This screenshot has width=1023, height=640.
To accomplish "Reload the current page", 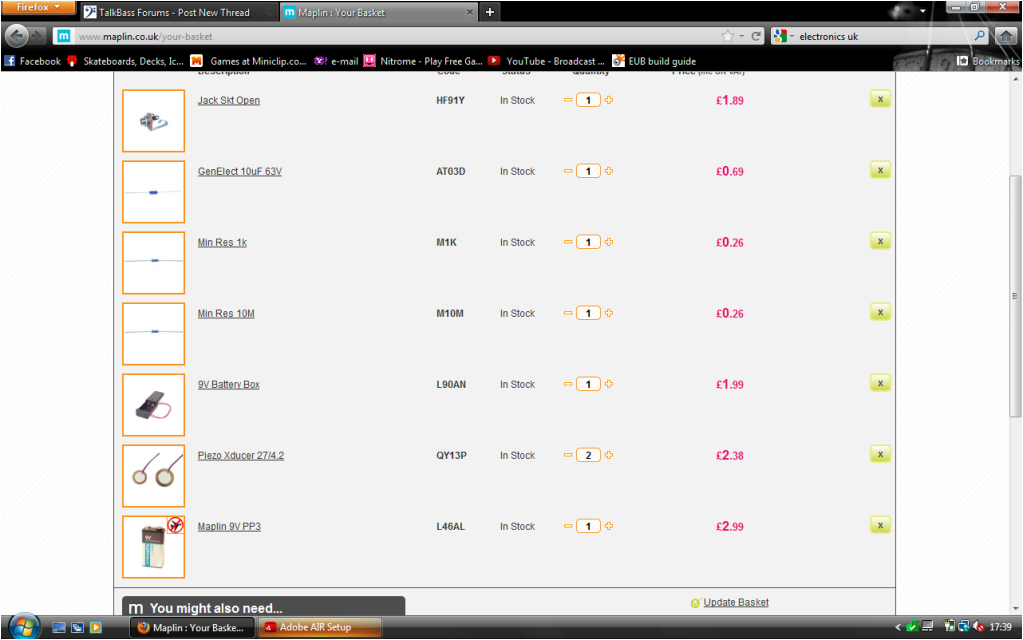I will pyautogui.click(x=756, y=37).
